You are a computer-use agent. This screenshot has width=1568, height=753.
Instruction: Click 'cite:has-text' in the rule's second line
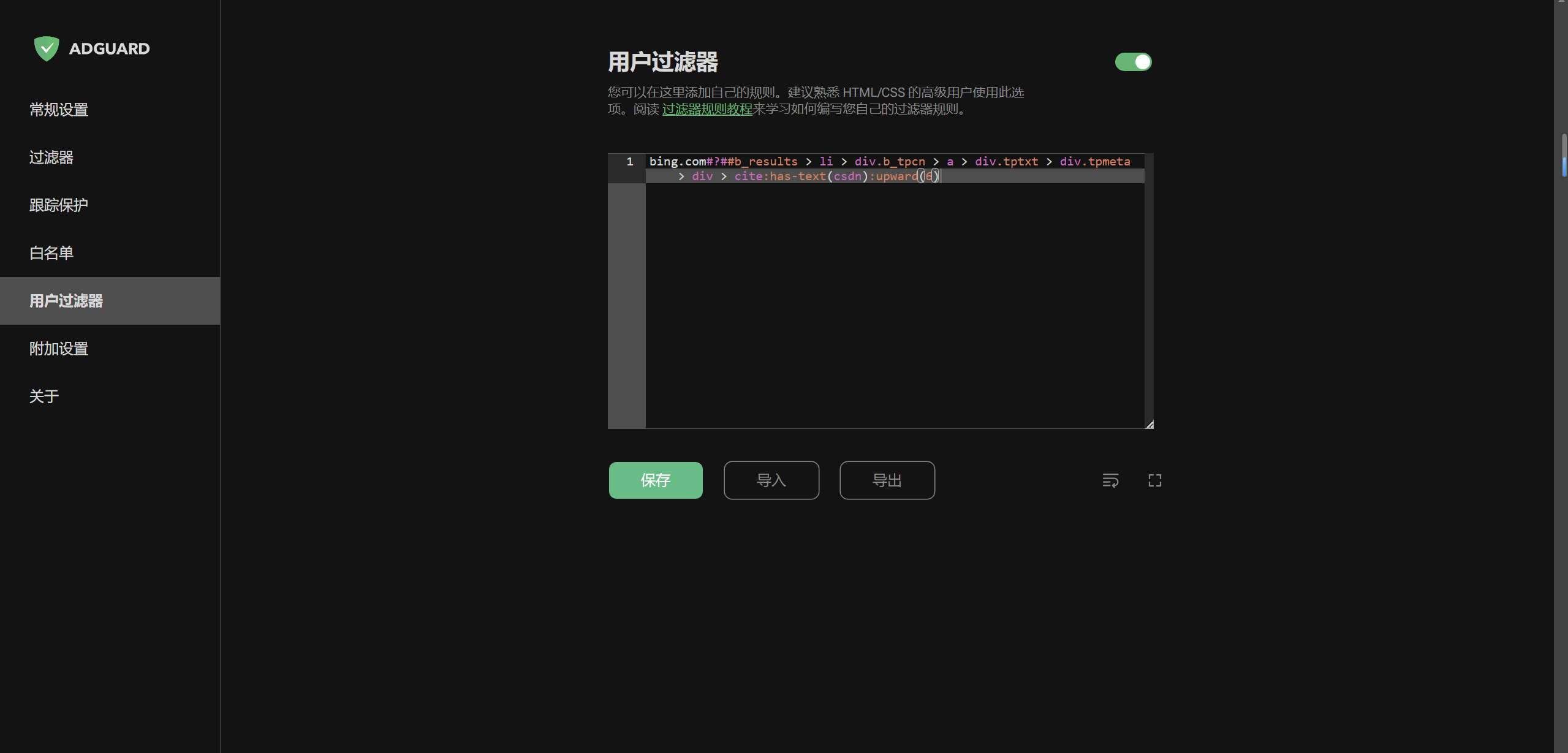pyautogui.click(x=780, y=176)
